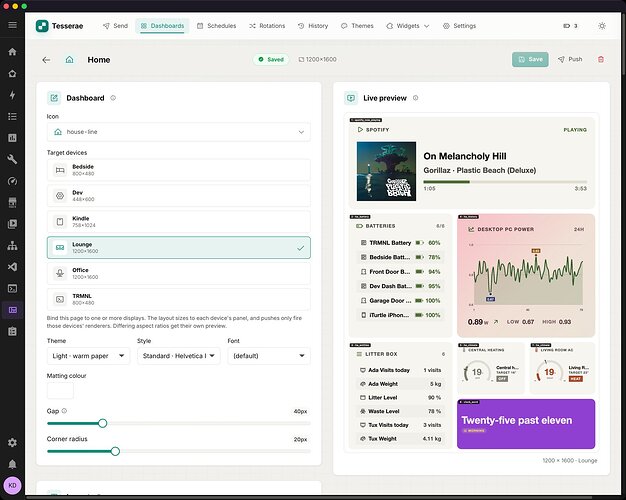Viewport: 626px width, 500px height.
Task: Click the info icon next to Gap
Action: (64, 411)
